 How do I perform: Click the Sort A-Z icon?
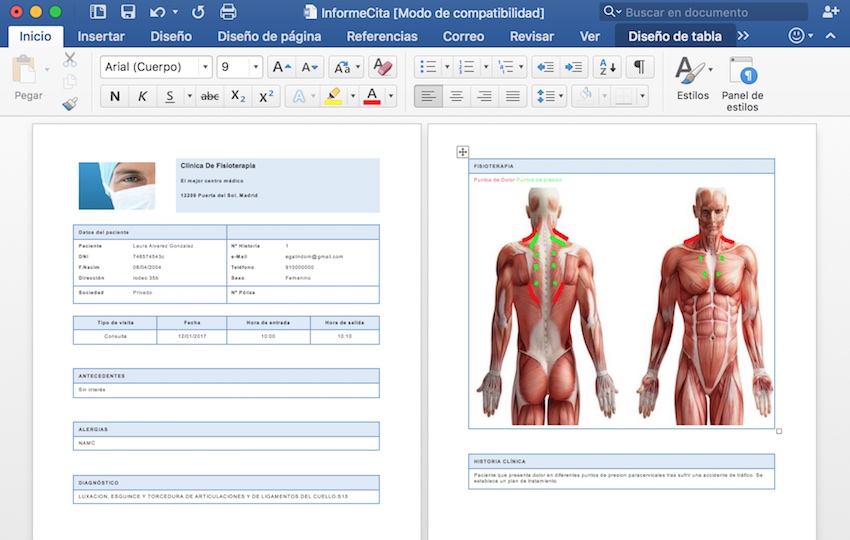[606, 67]
